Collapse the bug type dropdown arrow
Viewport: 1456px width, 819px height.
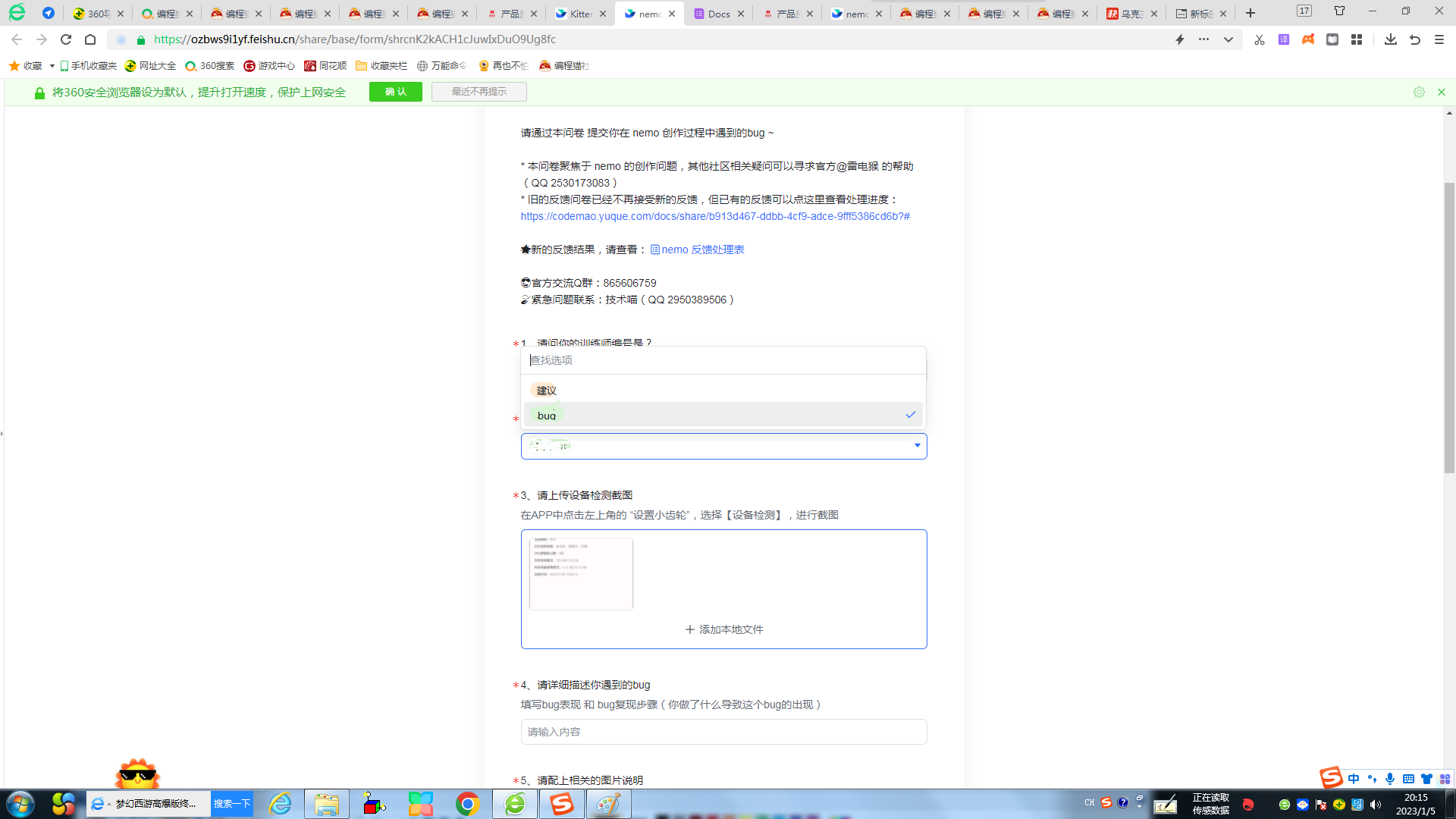click(x=917, y=446)
